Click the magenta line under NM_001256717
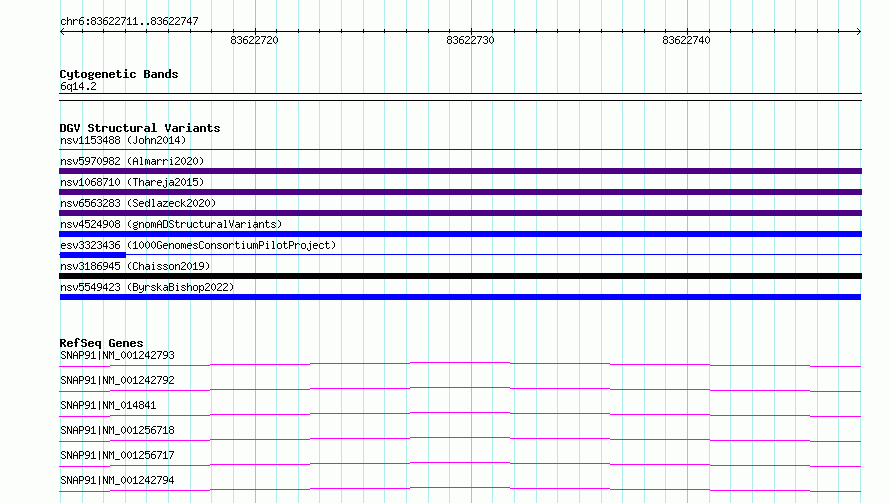 click(460, 464)
